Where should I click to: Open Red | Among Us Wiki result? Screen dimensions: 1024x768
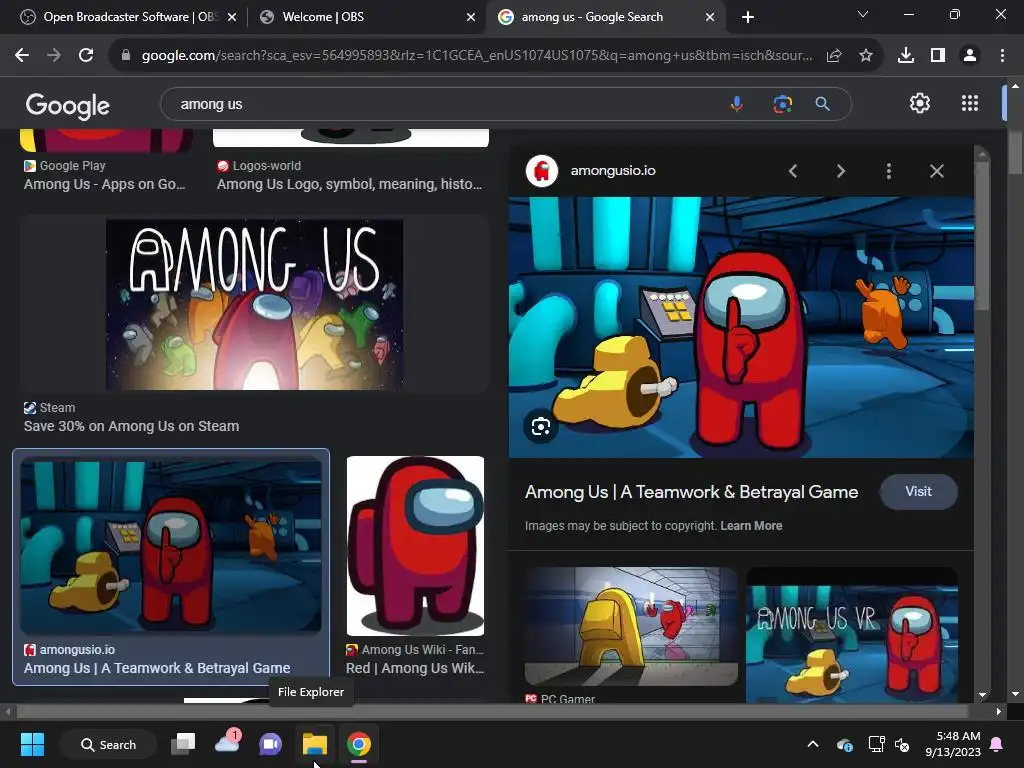(415, 668)
